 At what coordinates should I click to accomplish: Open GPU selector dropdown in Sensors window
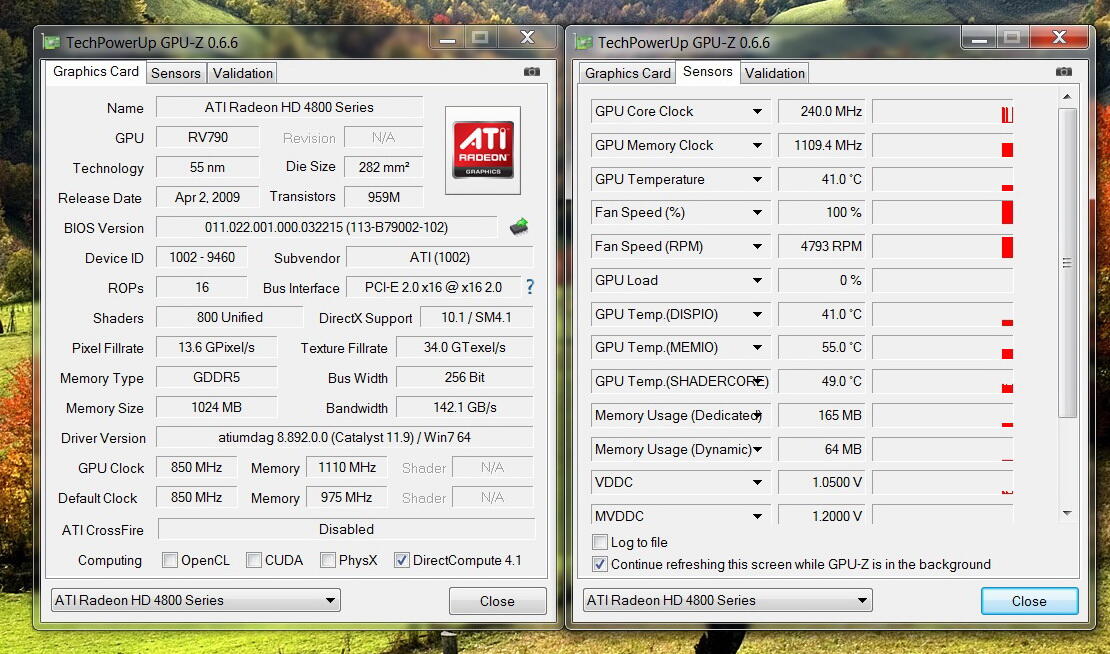point(728,600)
